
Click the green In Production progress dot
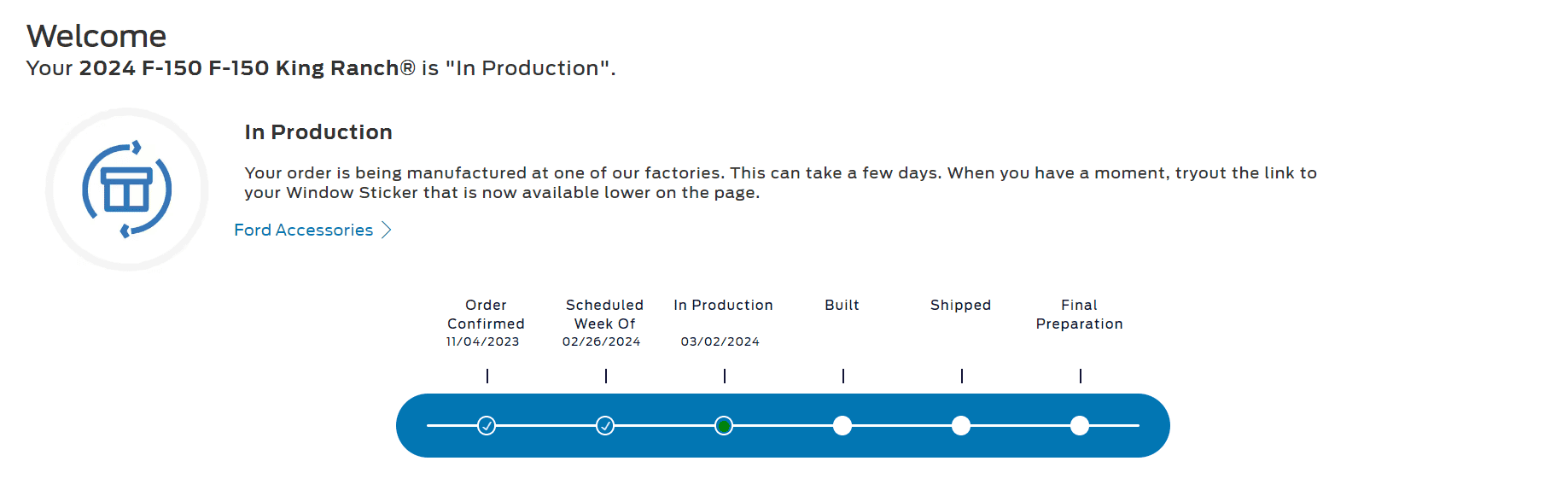(724, 424)
